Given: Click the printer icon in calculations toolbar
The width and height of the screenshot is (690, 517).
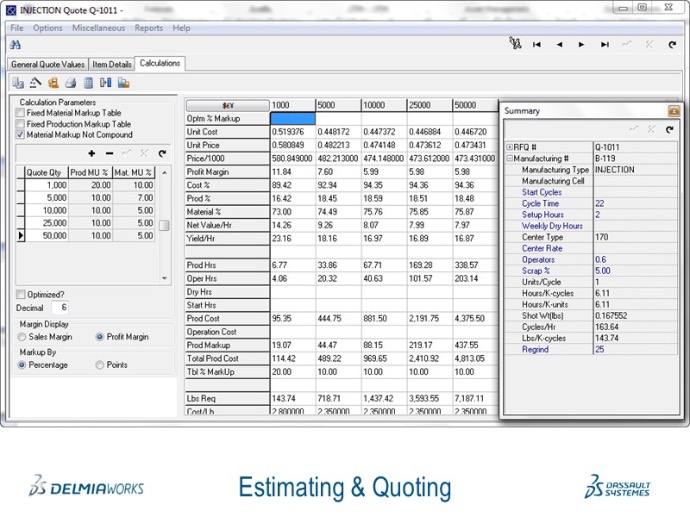Looking at the screenshot, I should point(71,83).
